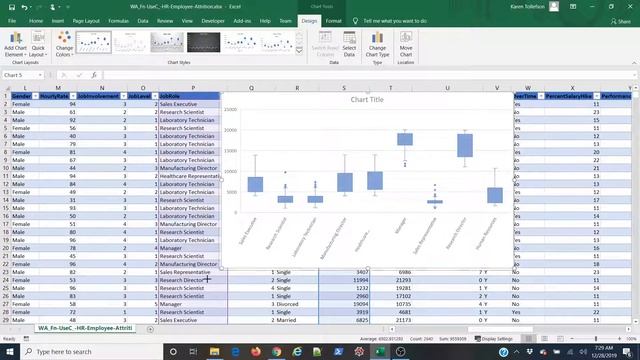Open the Ribbon Display Options icon

573,7
